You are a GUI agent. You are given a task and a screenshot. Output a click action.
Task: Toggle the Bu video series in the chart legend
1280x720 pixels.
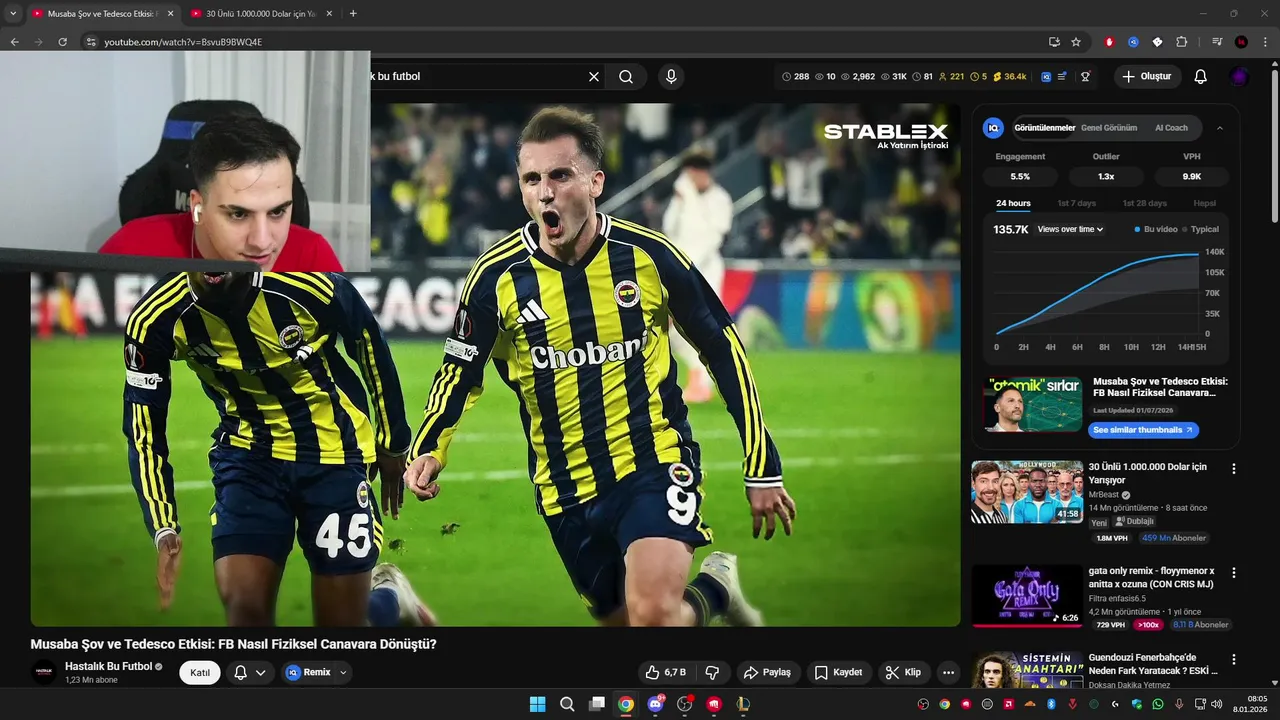1155,229
